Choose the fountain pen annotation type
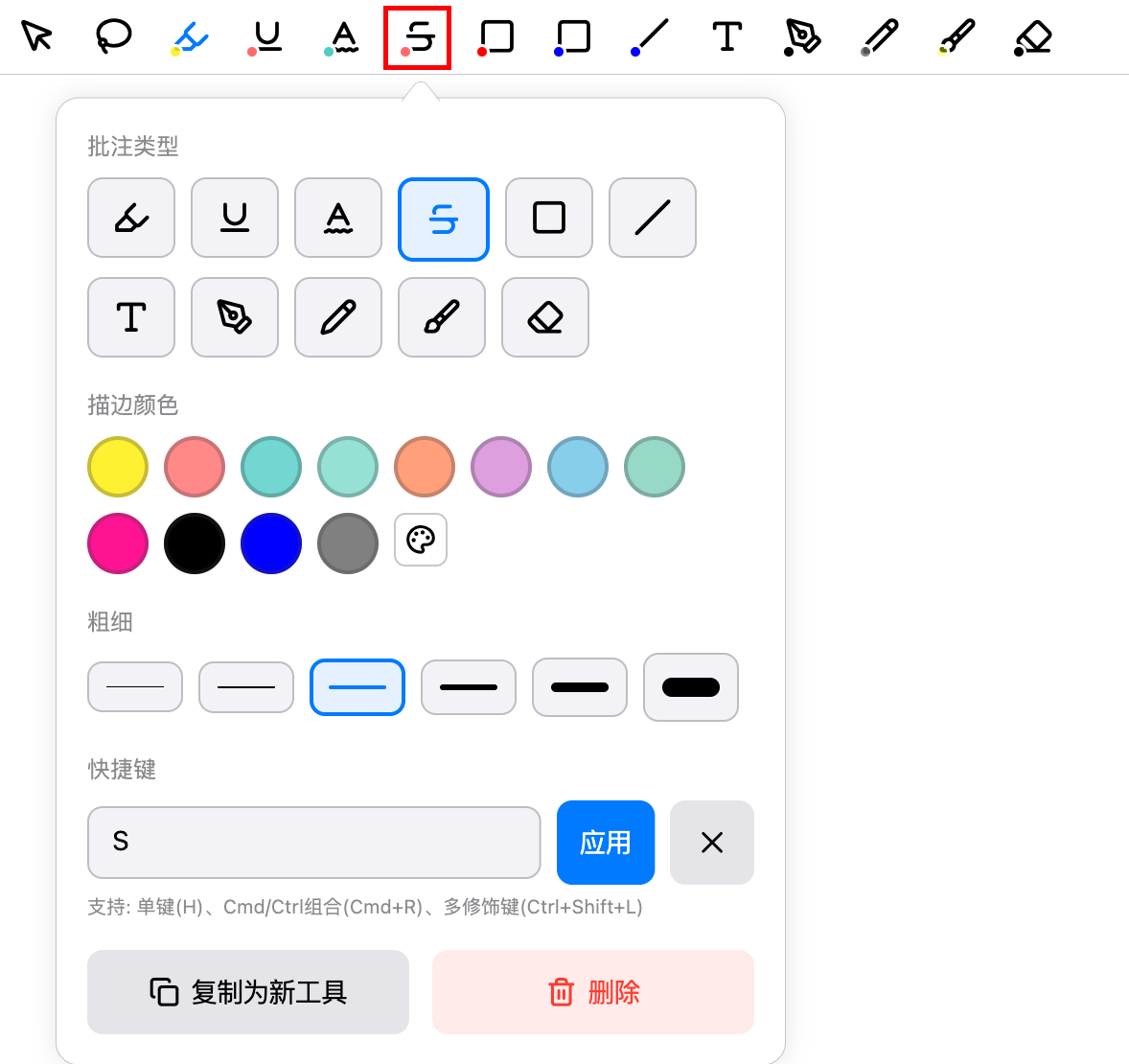1129x1064 pixels. 235,317
